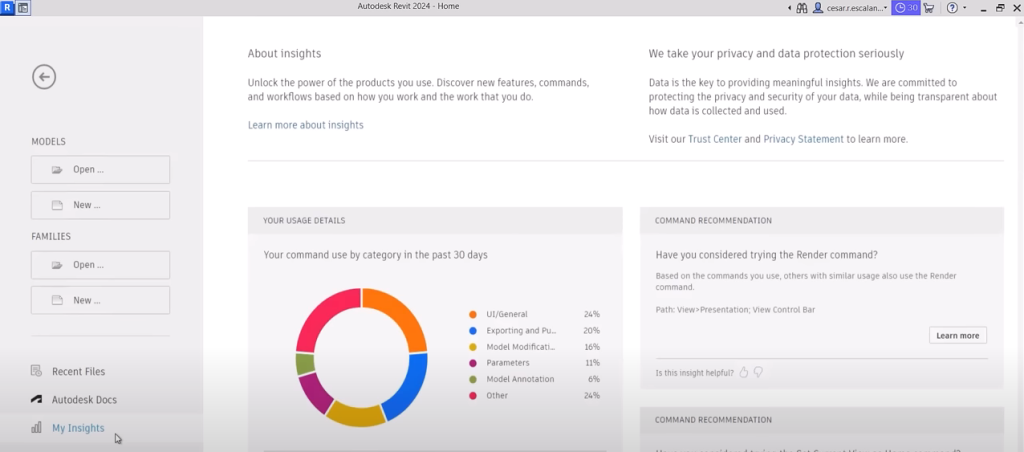
Task: Click the blue Exporting legend dot
Action: click(x=473, y=331)
